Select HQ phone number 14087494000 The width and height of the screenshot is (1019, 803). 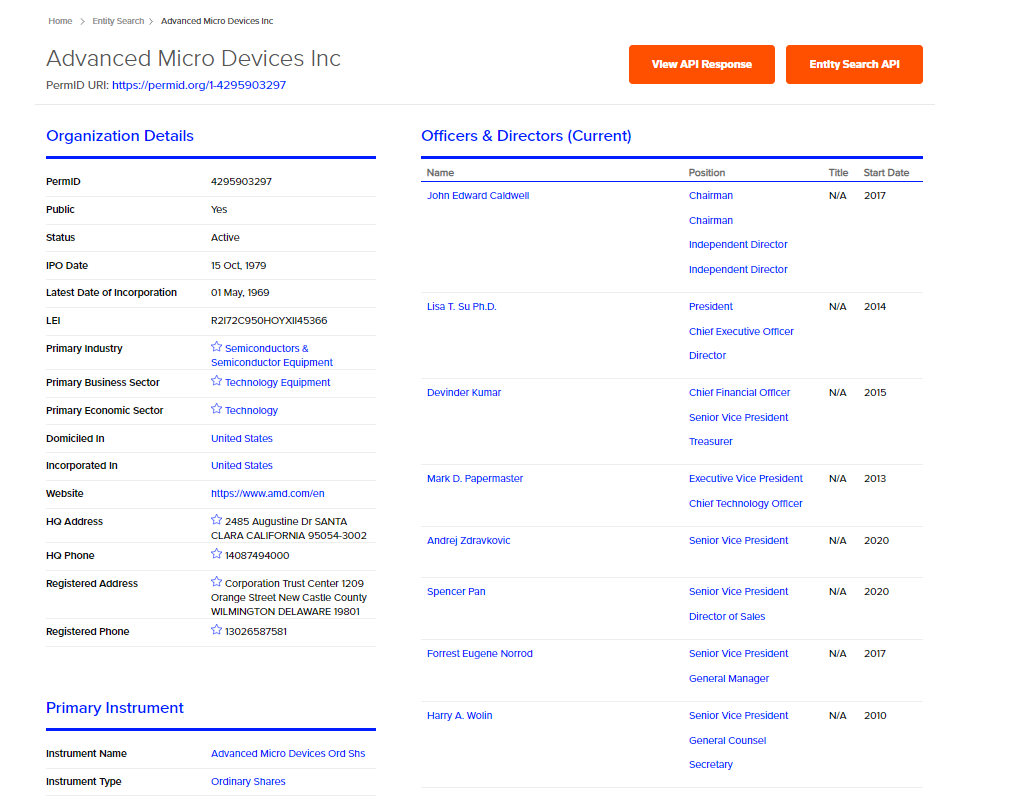[257, 555]
